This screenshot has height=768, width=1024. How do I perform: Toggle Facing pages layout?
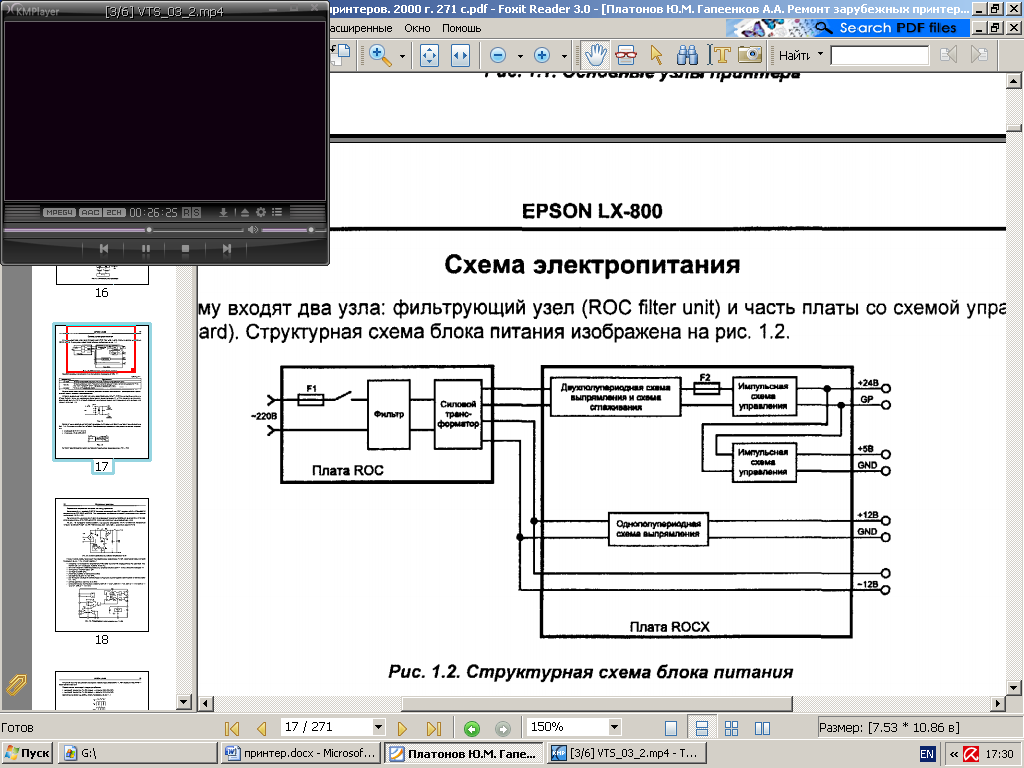762,728
